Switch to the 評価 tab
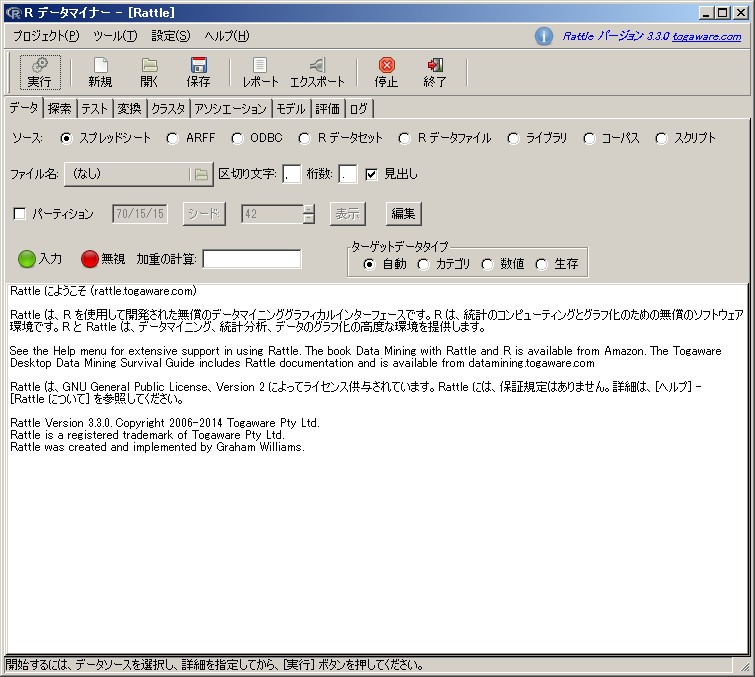Image resolution: width=755 pixels, height=677 pixels. (327, 109)
